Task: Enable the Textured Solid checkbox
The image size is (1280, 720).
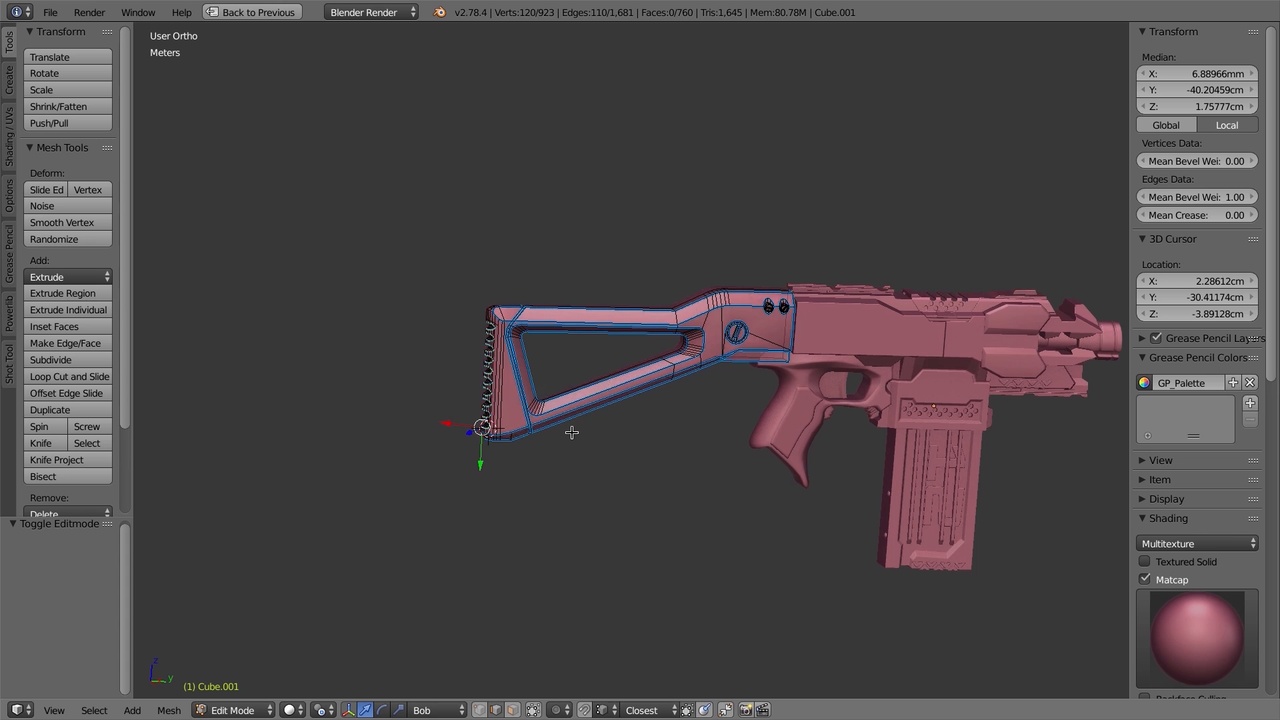Action: pyautogui.click(x=1145, y=562)
